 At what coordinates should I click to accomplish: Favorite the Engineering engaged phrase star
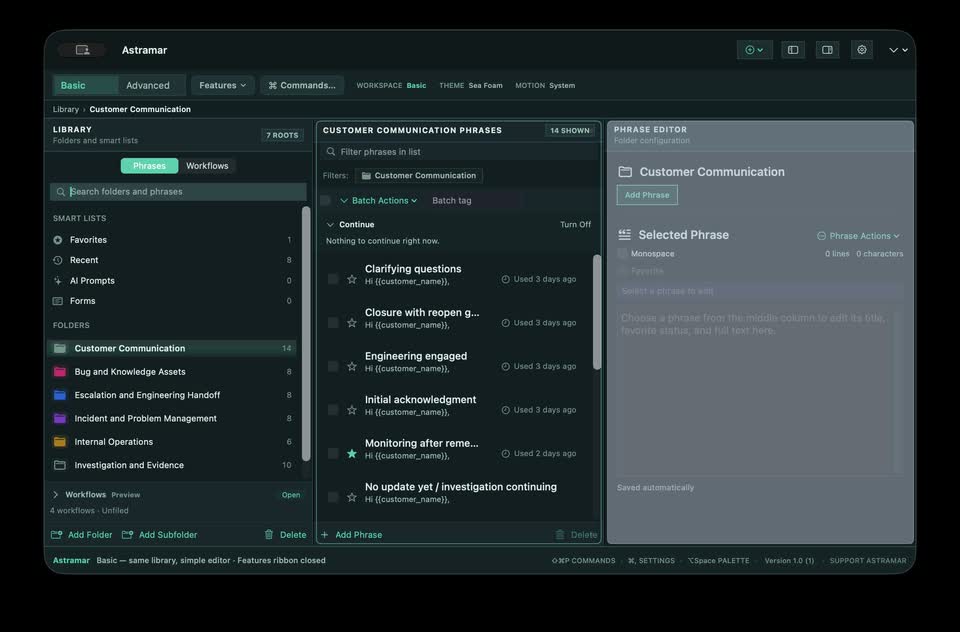[352, 366]
